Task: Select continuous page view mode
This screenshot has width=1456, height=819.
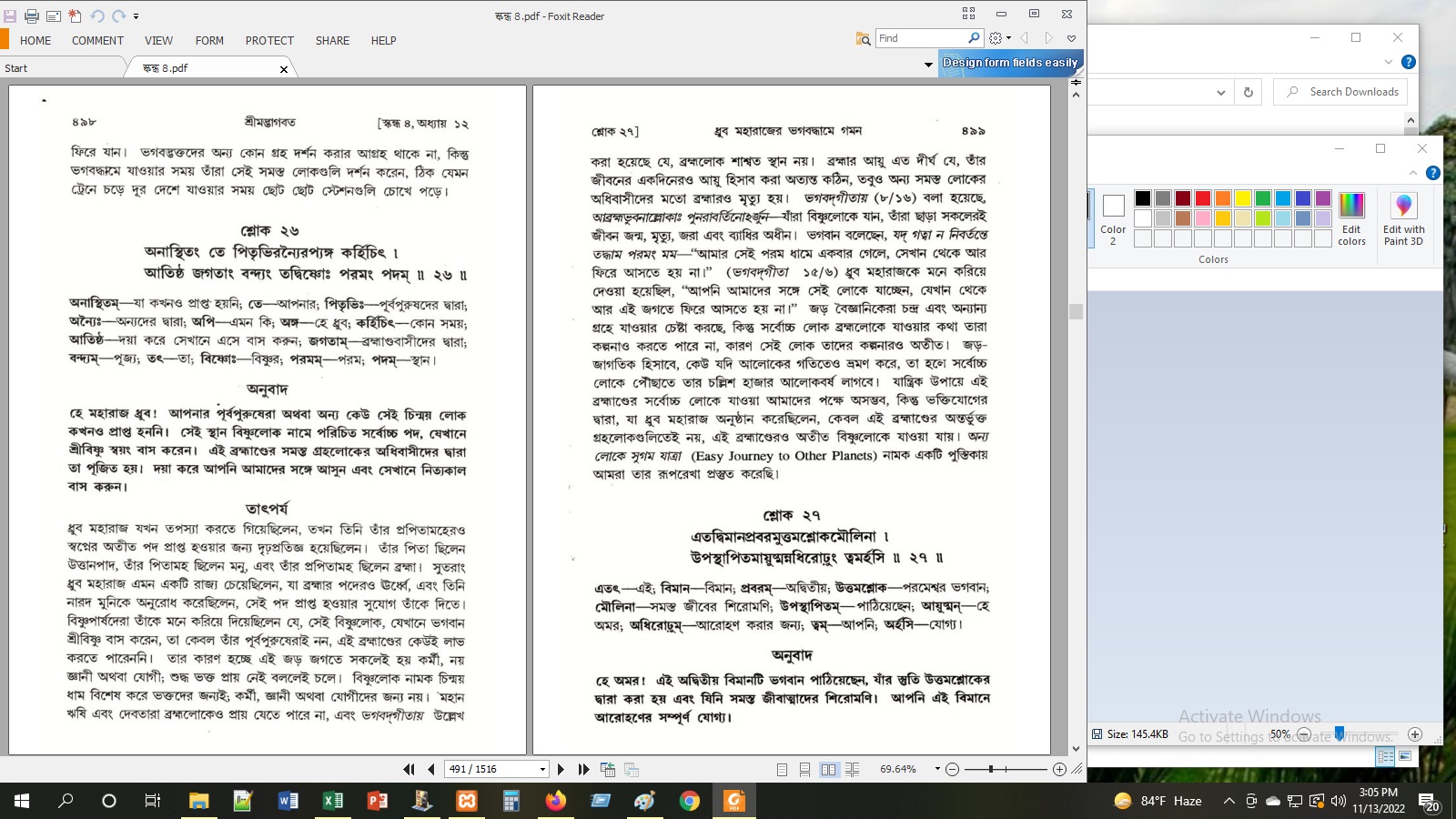Action: (804, 770)
